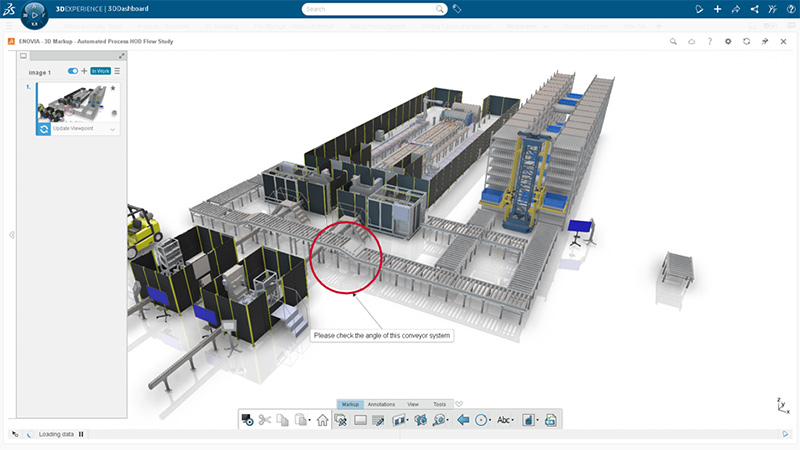This screenshot has height=450, width=800.
Task: Toggle the image 1 switch
Action: (73, 71)
